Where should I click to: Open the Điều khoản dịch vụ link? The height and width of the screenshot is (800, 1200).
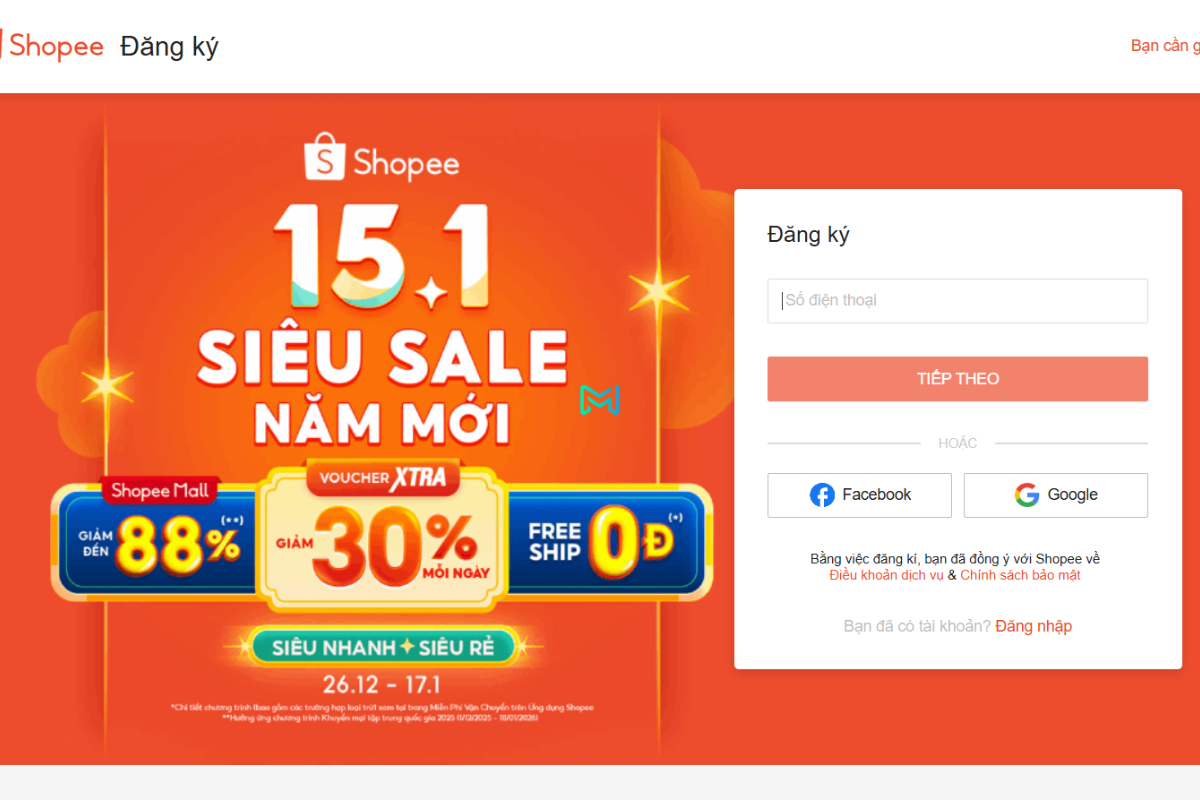click(884, 575)
